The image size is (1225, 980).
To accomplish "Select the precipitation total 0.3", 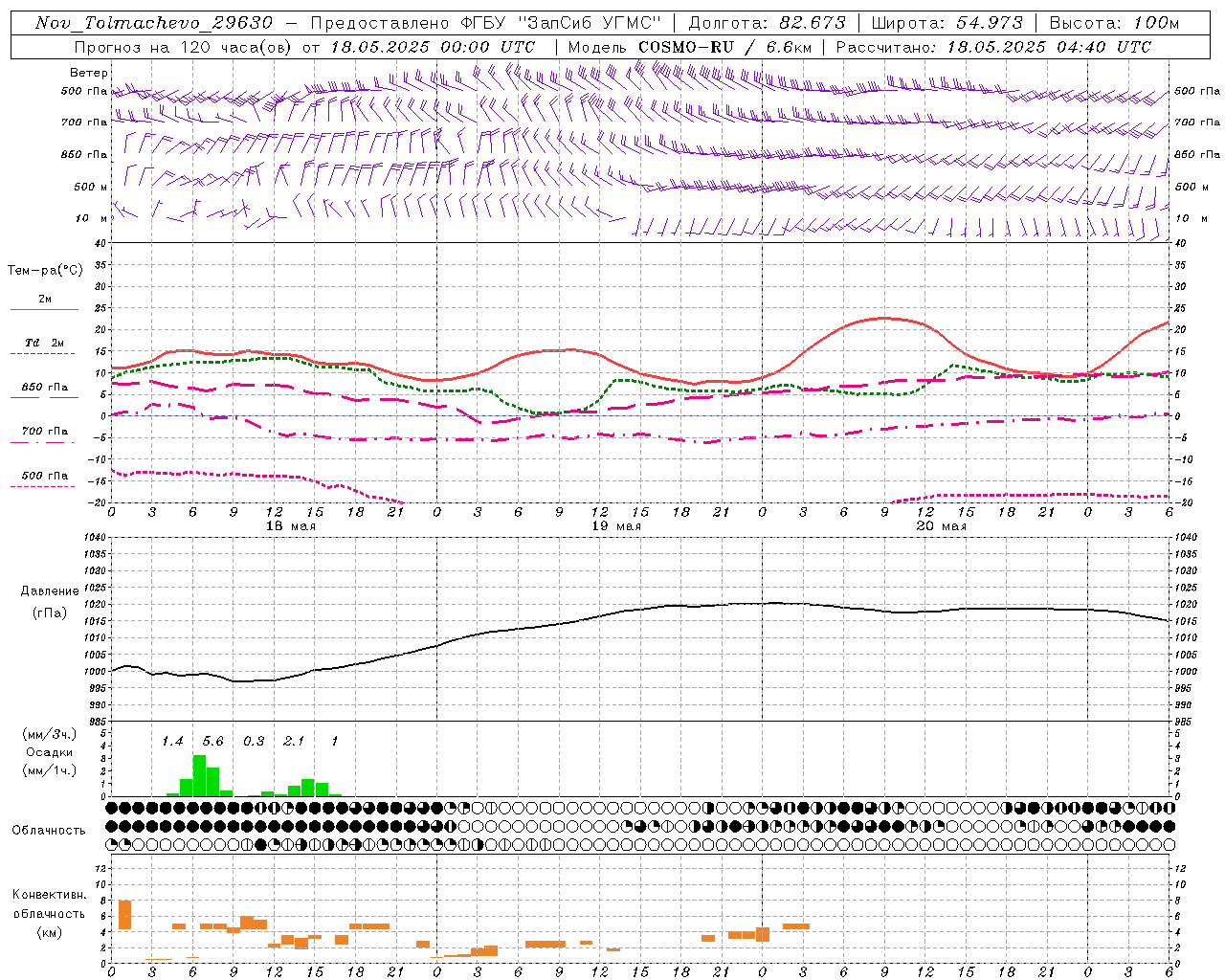I will pos(254,741).
